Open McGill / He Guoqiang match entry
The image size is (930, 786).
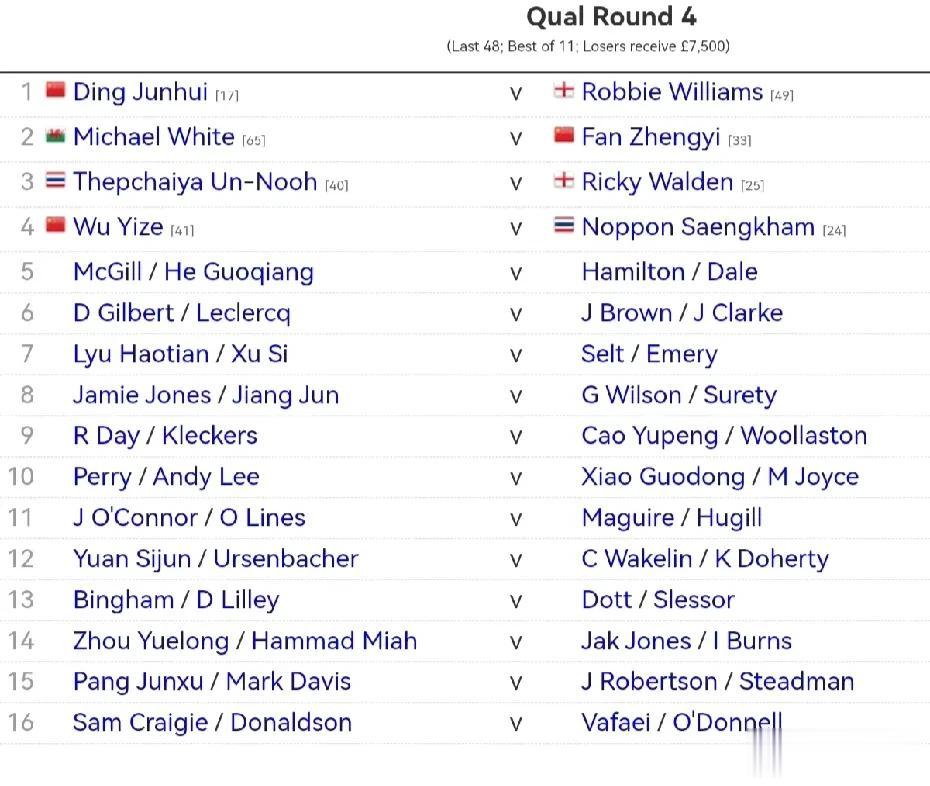[x=193, y=272]
